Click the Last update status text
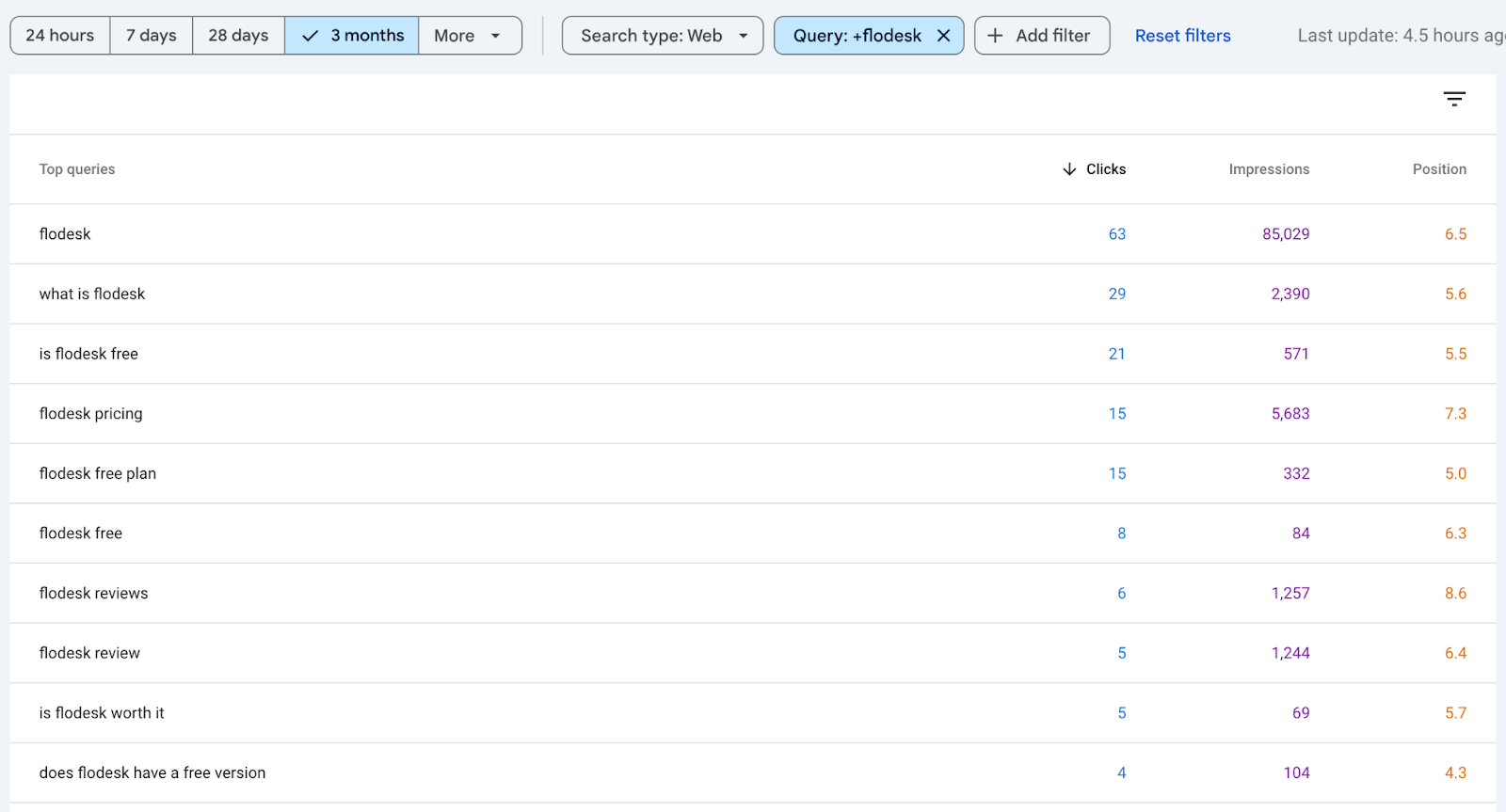Image resolution: width=1506 pixels, height=812 pixels. (x=1401, y=36)
